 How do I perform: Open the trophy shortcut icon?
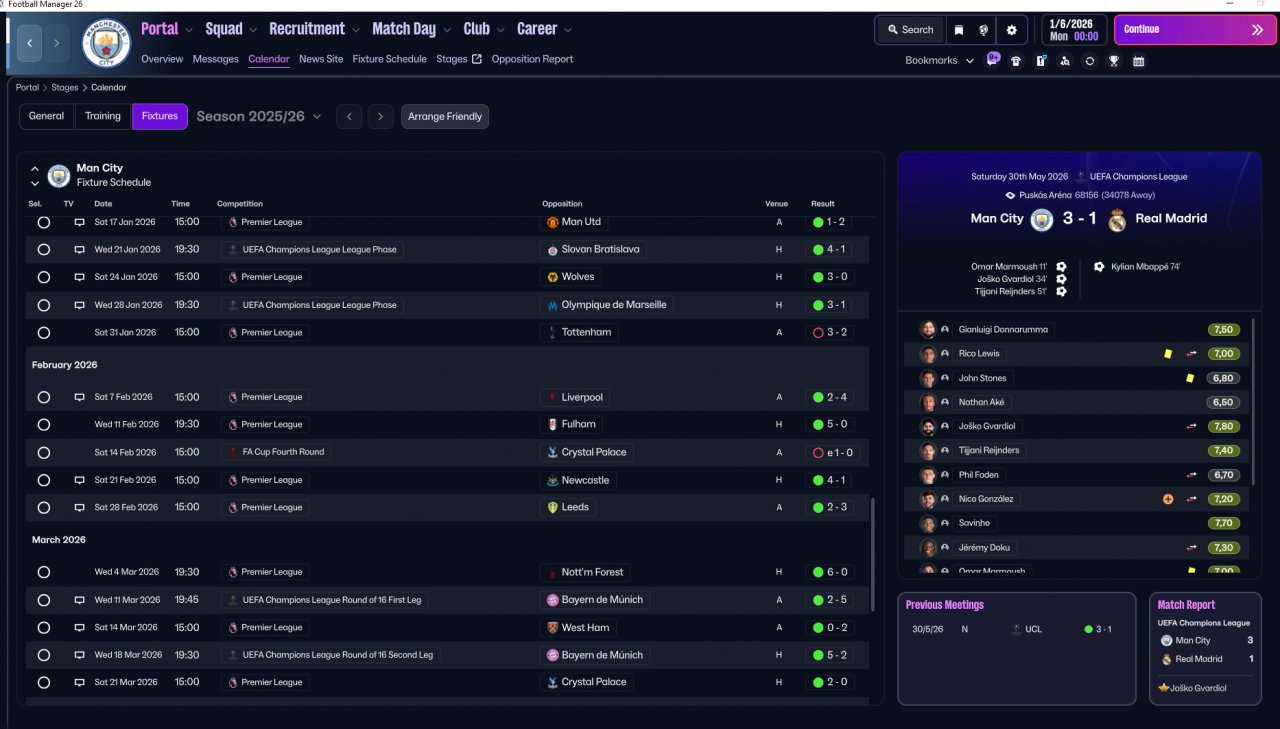pos(1113,61)
